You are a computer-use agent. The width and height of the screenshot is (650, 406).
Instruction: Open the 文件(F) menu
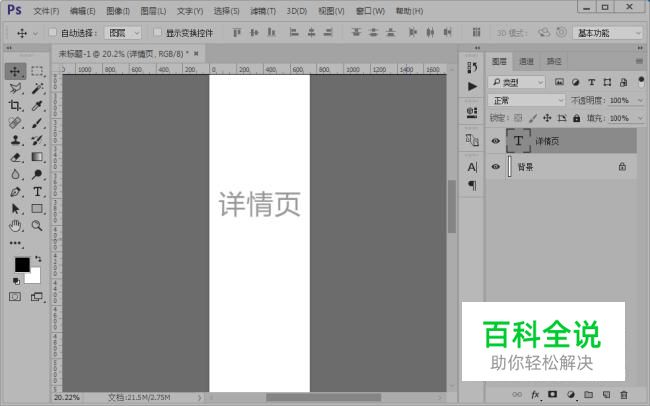coord(46,11)
